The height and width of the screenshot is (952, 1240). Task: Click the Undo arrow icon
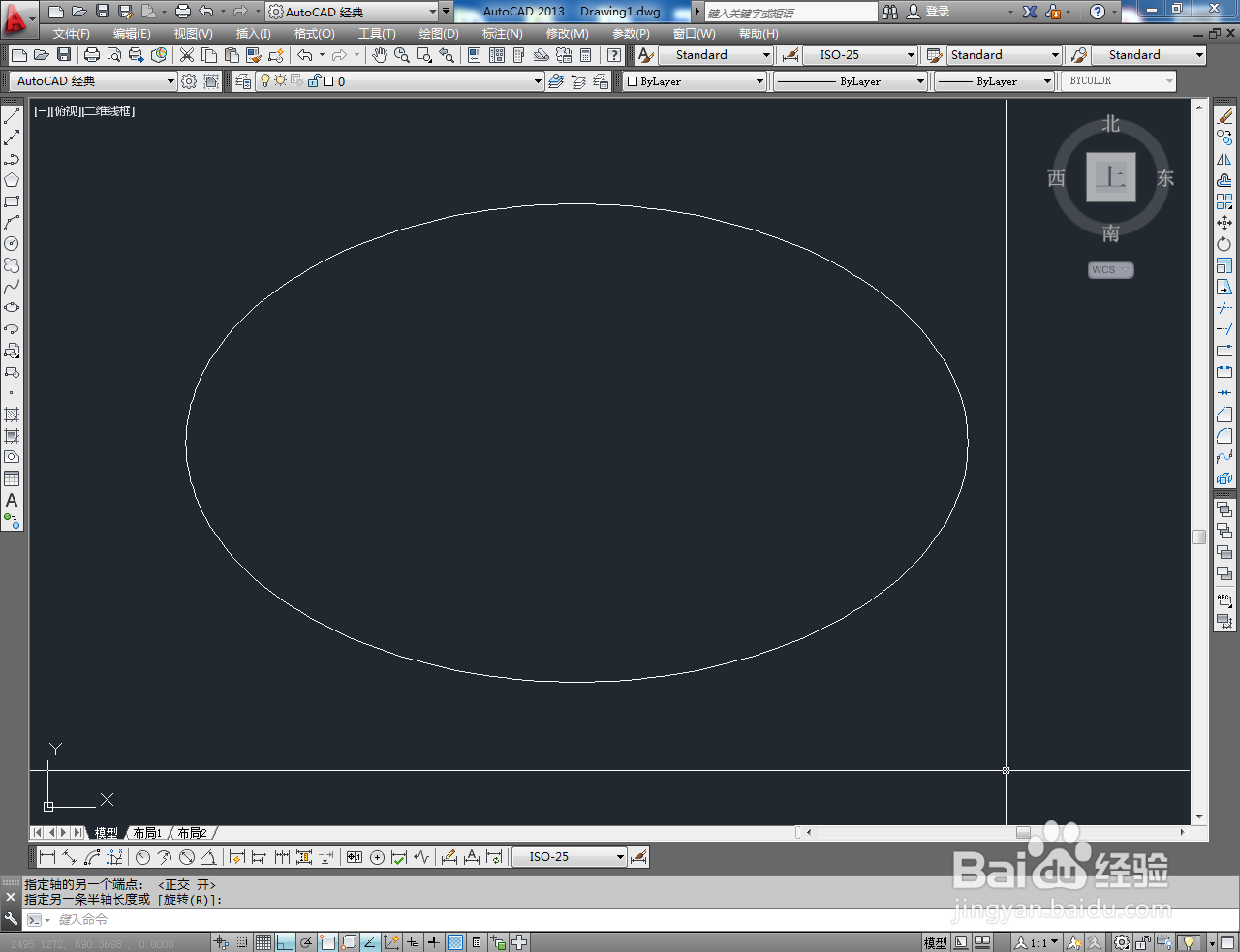point(304,55)
